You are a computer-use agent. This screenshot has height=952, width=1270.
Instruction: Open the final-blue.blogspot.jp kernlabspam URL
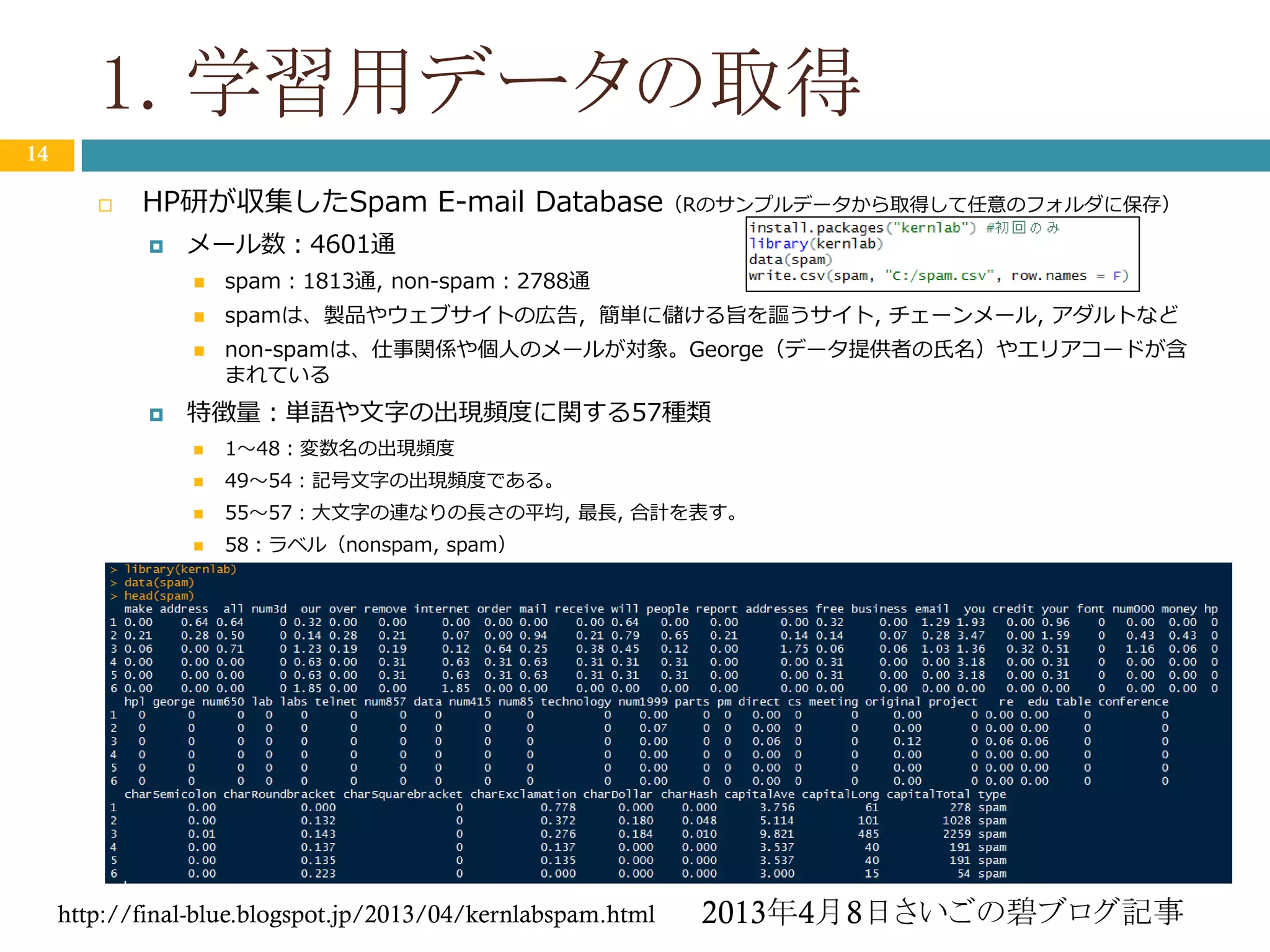357,914
